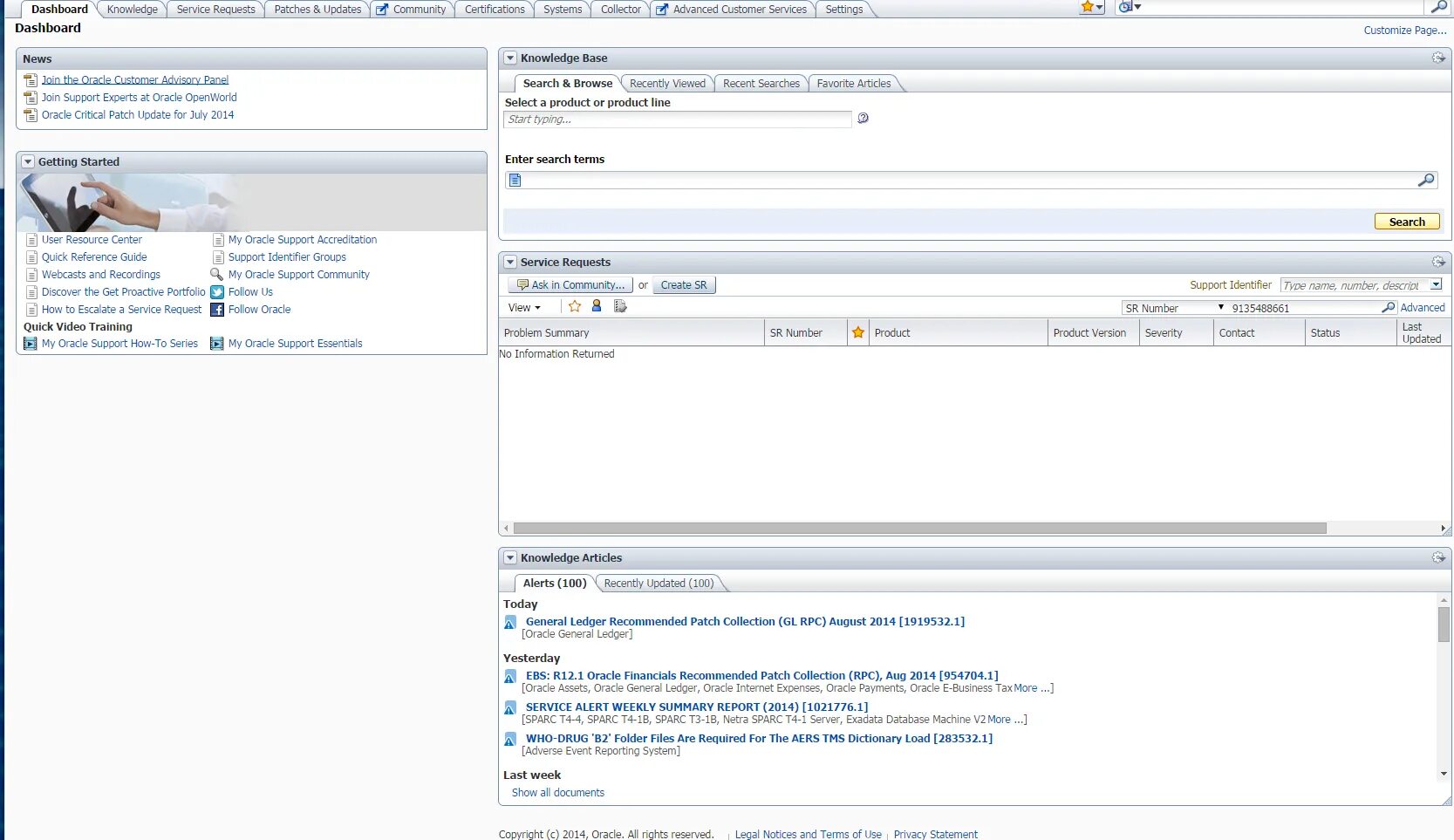Switch to Recently Updated (100) tab
The image size is (1454, 840).
[659, 584]
